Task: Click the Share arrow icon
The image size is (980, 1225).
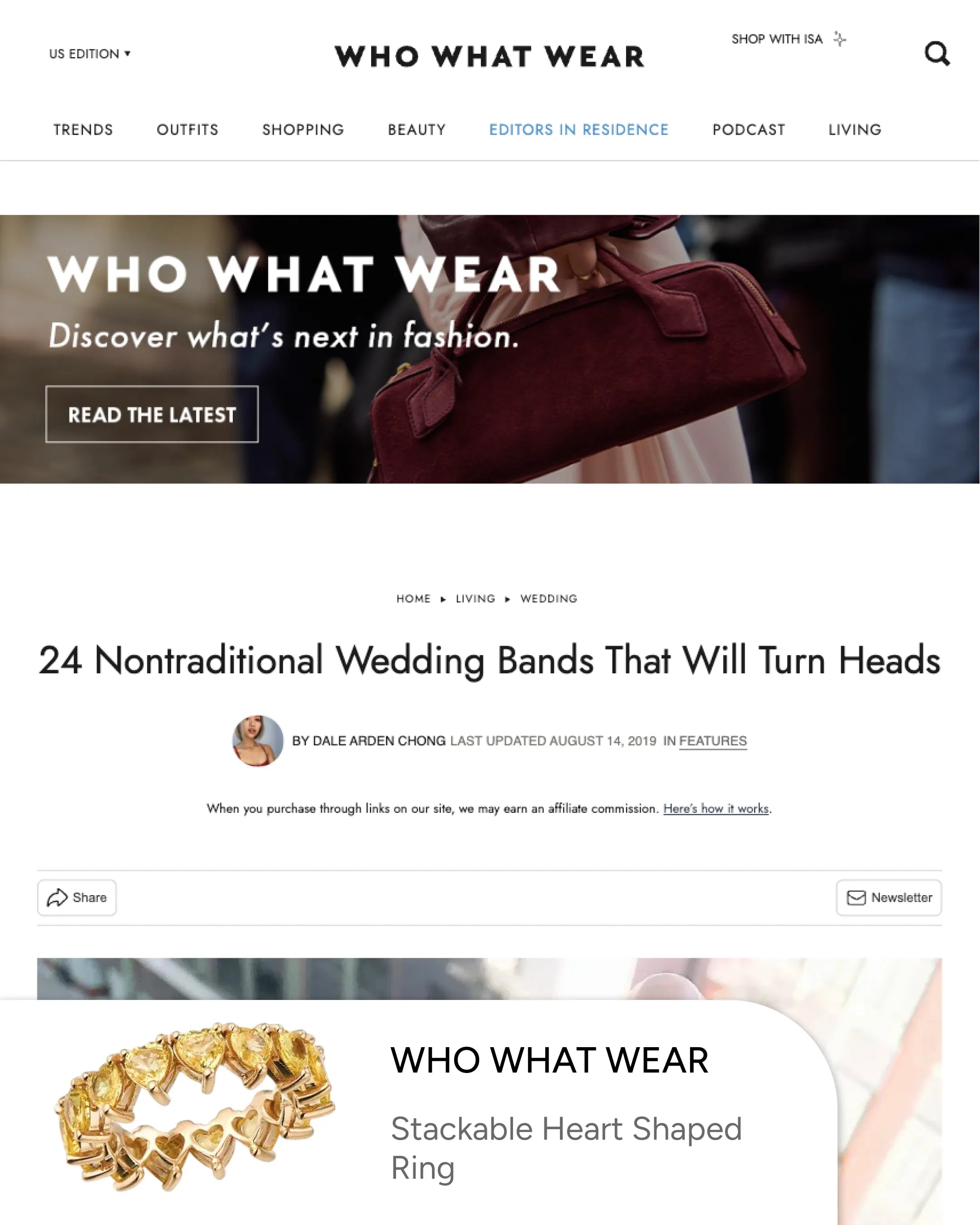Action: [57, 898]
